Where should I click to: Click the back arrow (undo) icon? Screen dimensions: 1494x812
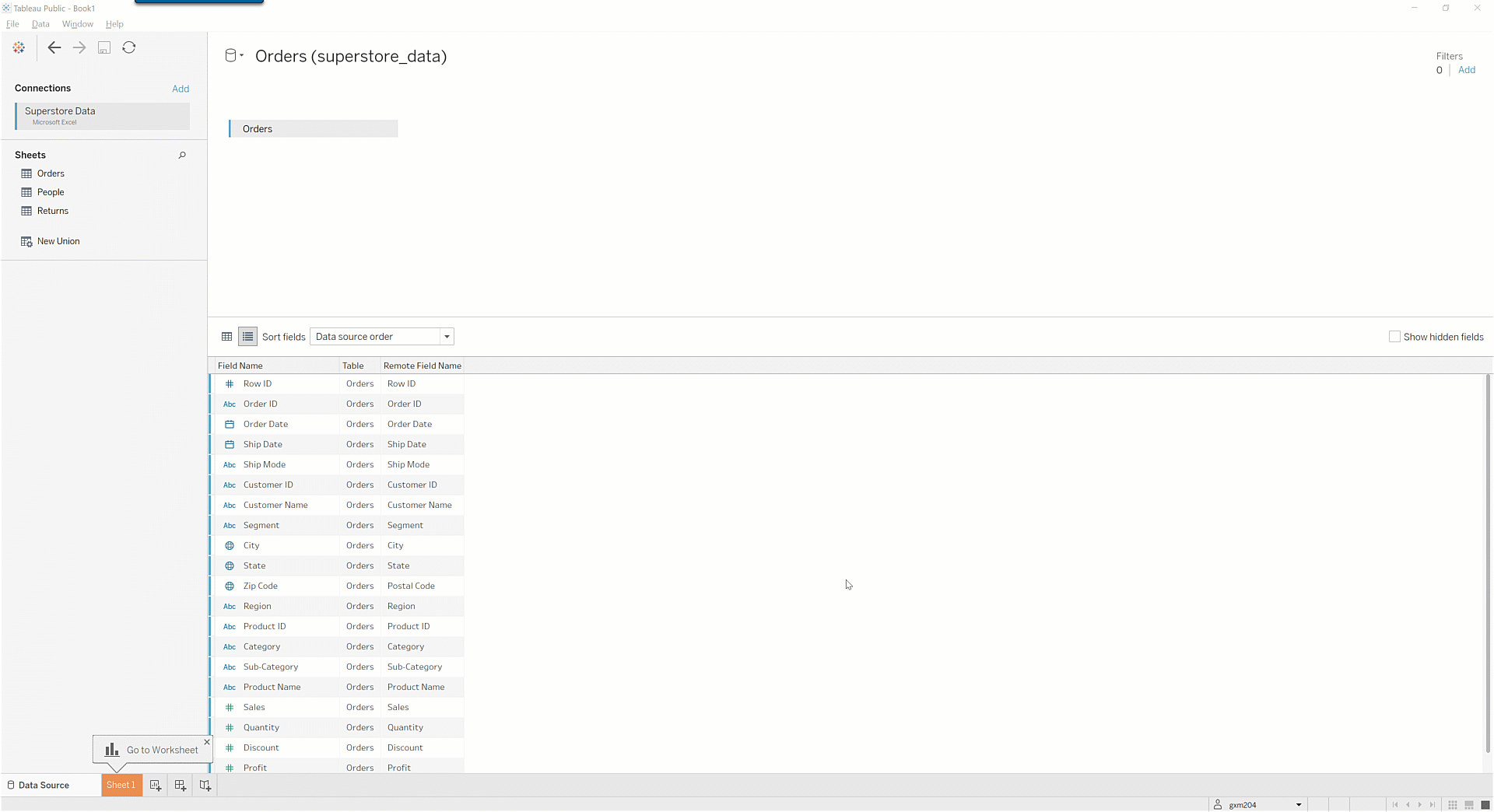point(54,48)
